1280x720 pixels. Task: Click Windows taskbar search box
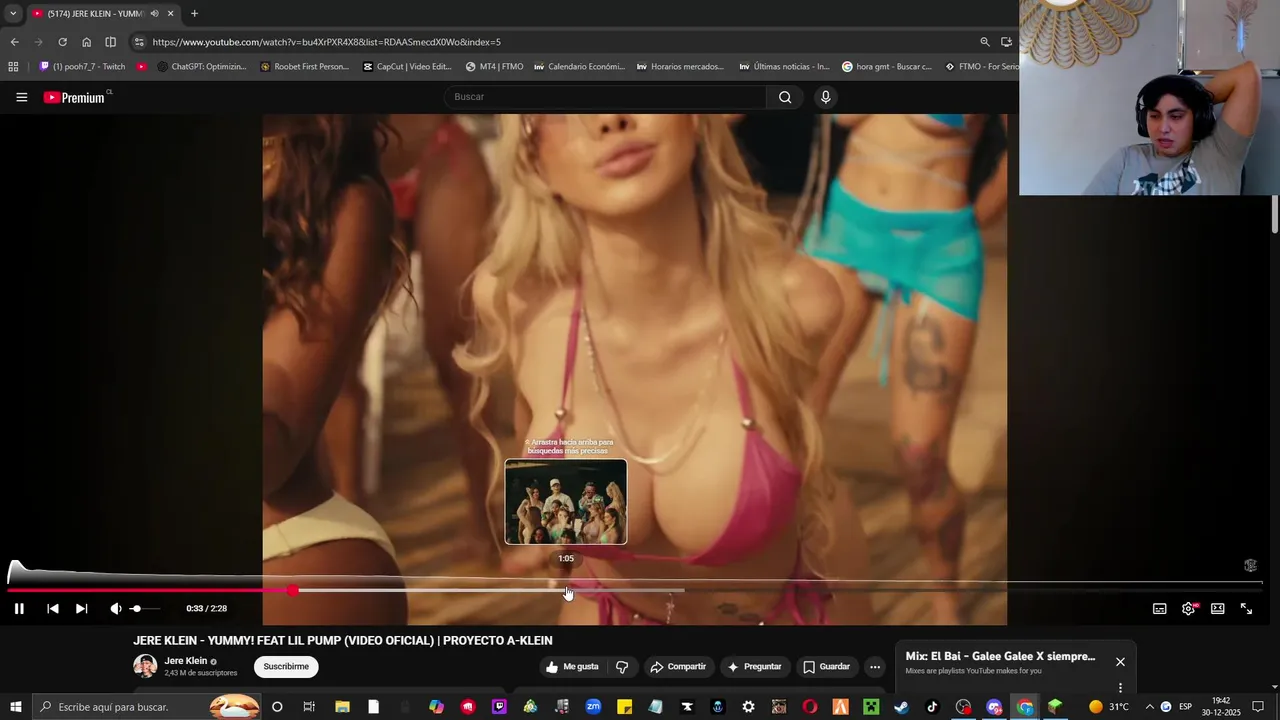[146, 707]
